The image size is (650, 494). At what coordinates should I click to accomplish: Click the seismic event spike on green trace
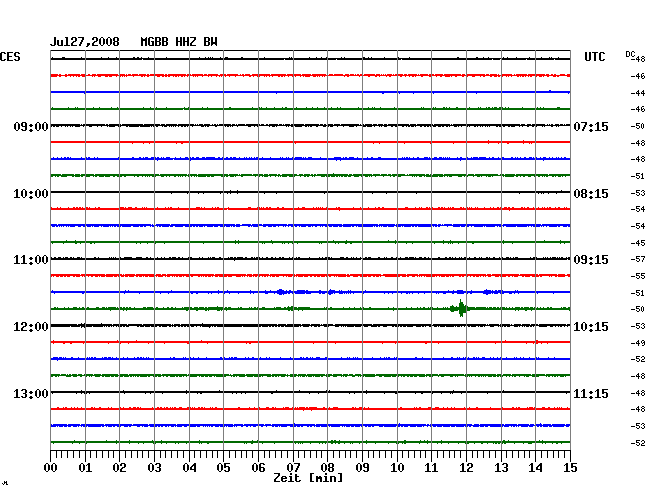(461, 308)
